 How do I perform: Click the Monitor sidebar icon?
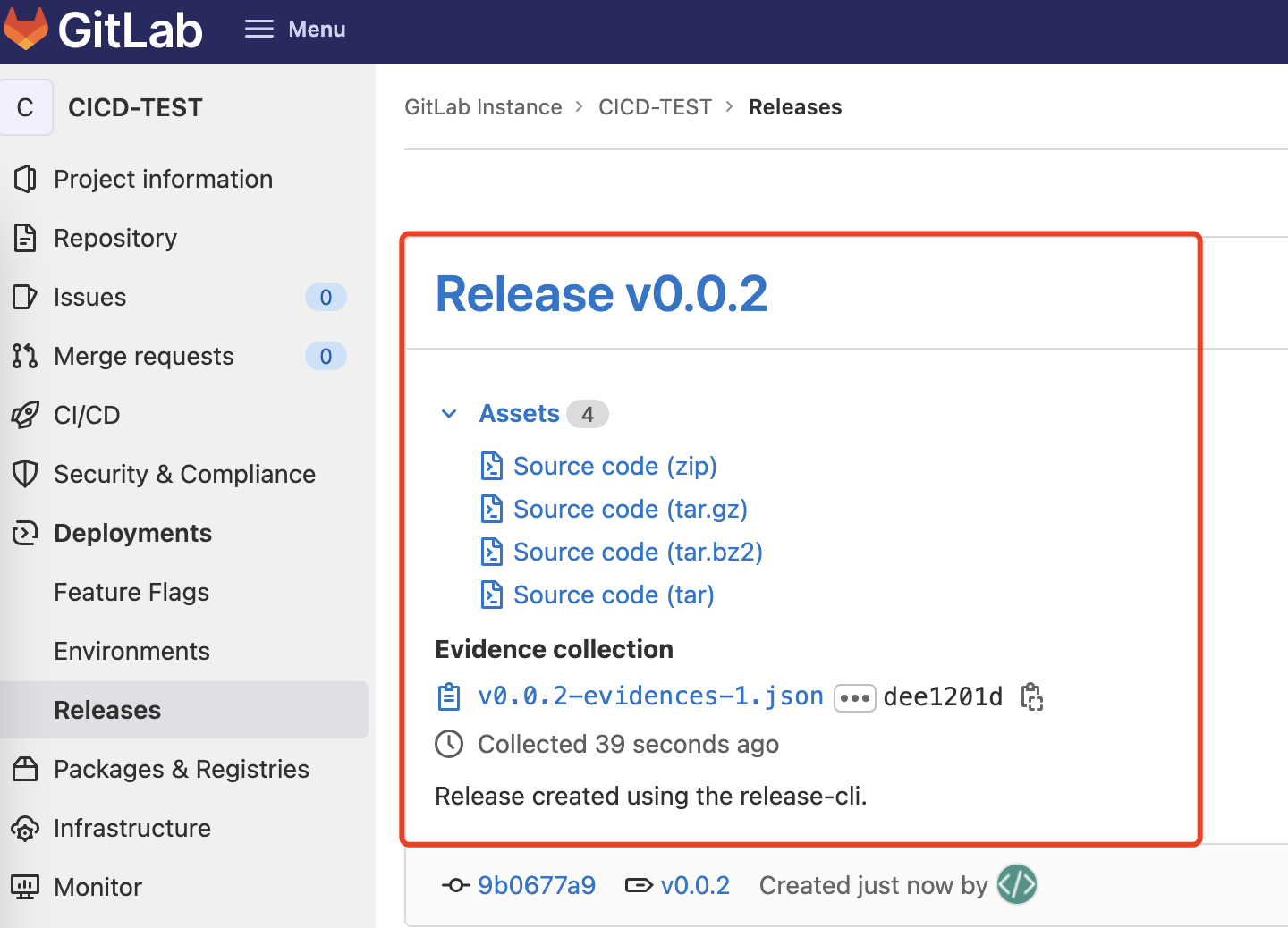pos(25,887)
